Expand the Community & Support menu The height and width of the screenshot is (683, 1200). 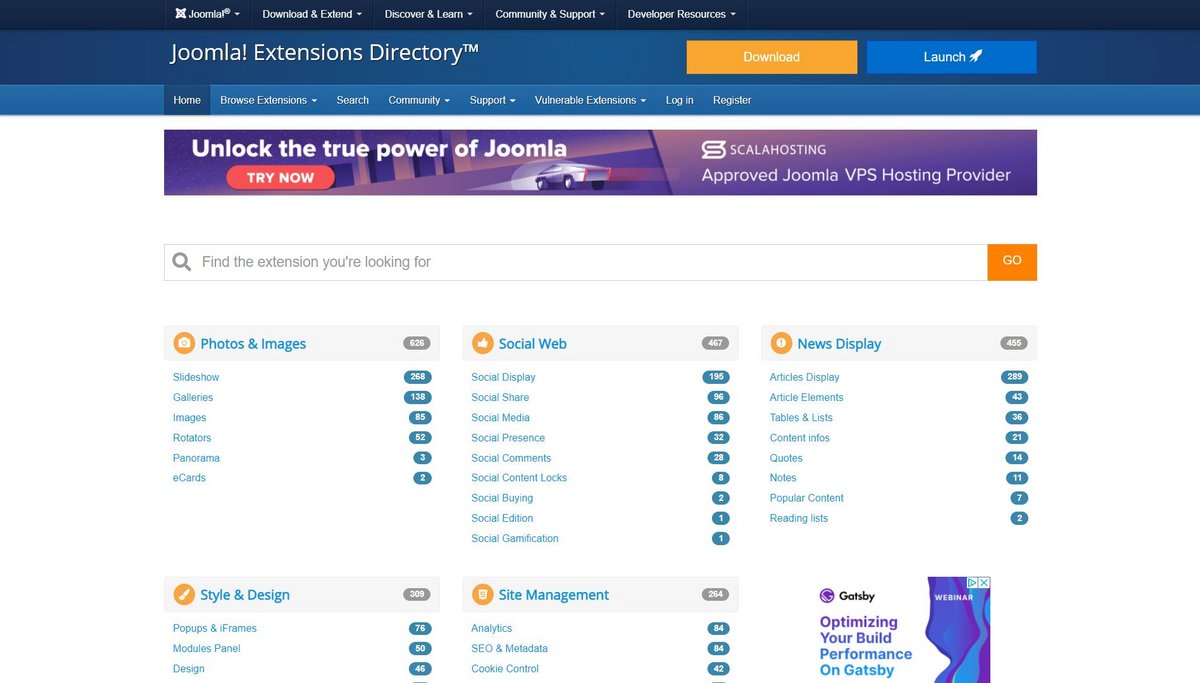coord(550,14)
